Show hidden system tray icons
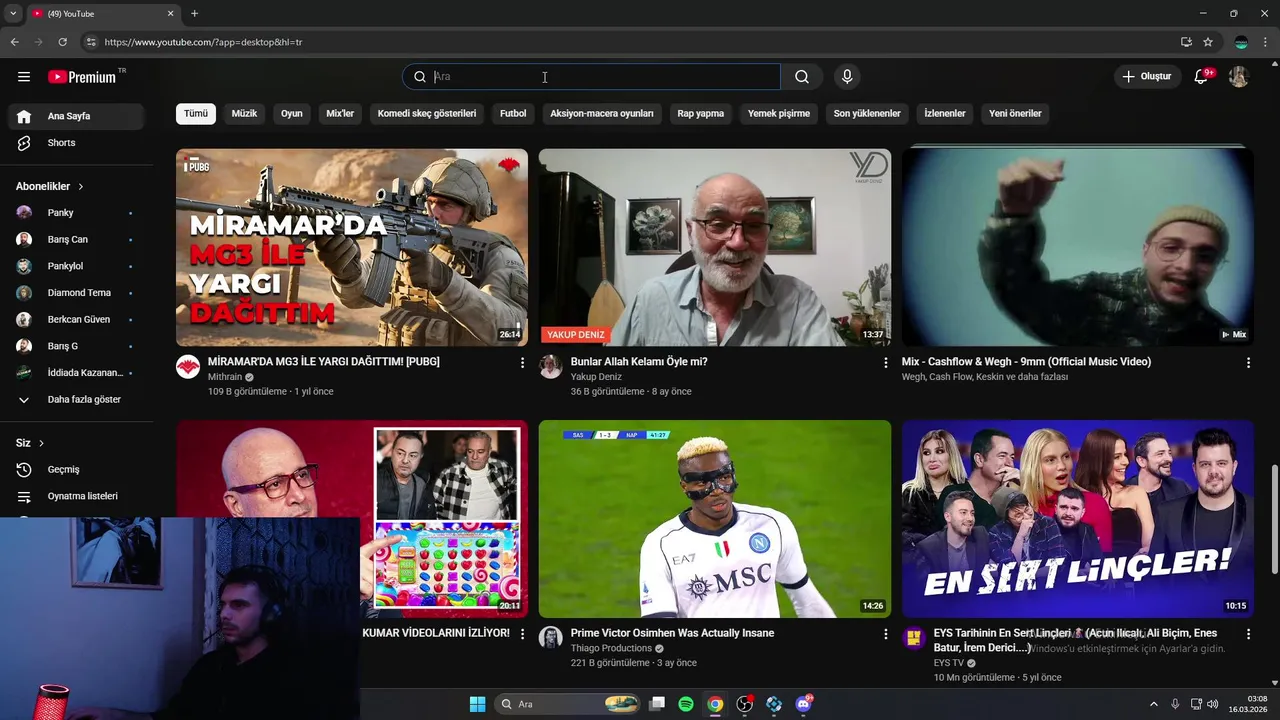Image resolution: width=1280 pixels, height=720 pixels. pyautogui.click(x=1153, y=704)
